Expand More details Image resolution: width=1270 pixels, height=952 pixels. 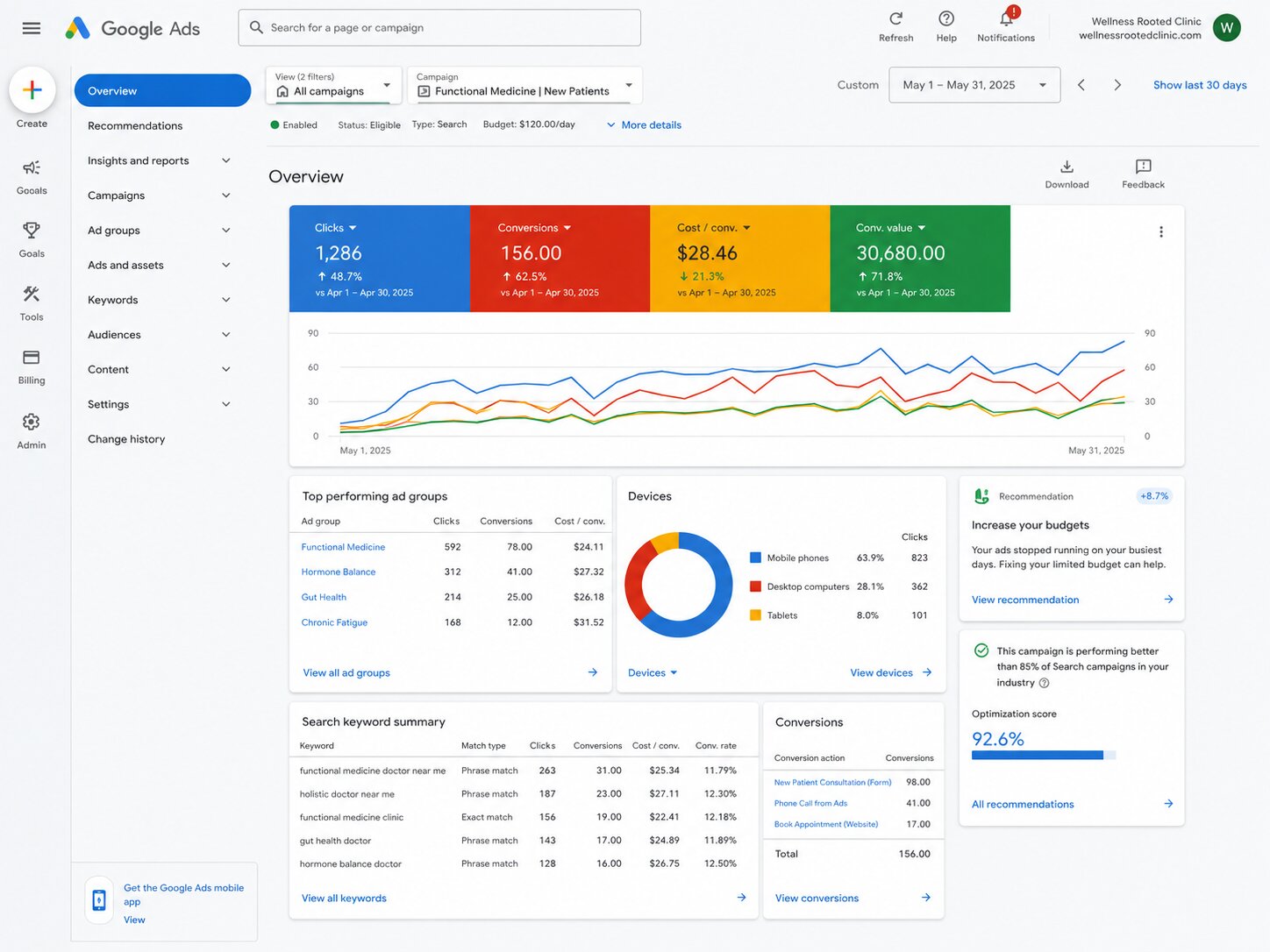pyautogui.click(x=644, y=124)
